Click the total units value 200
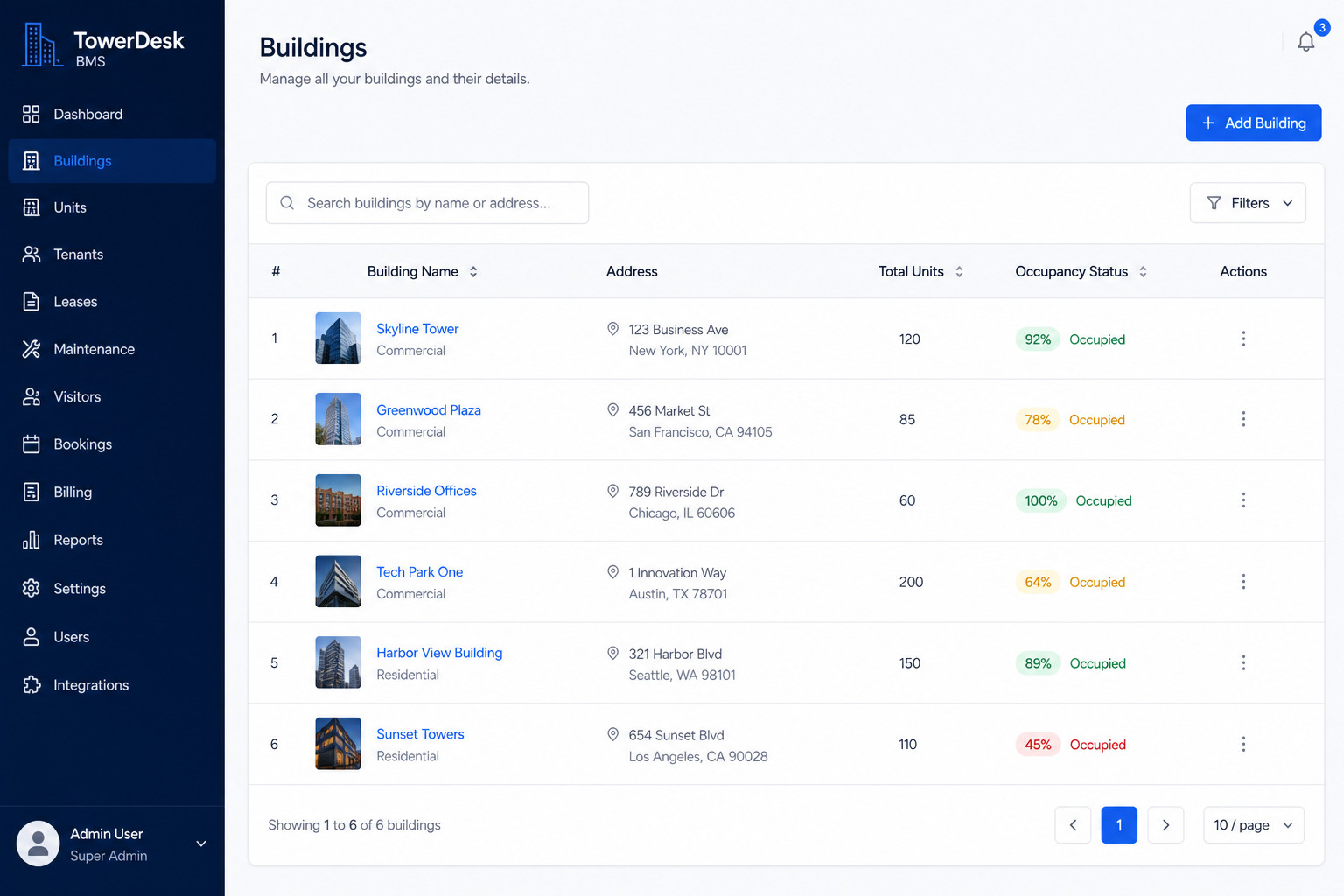Image resolution: width=1344 pixels, height=896 pixels. click(x=911, y=582)
